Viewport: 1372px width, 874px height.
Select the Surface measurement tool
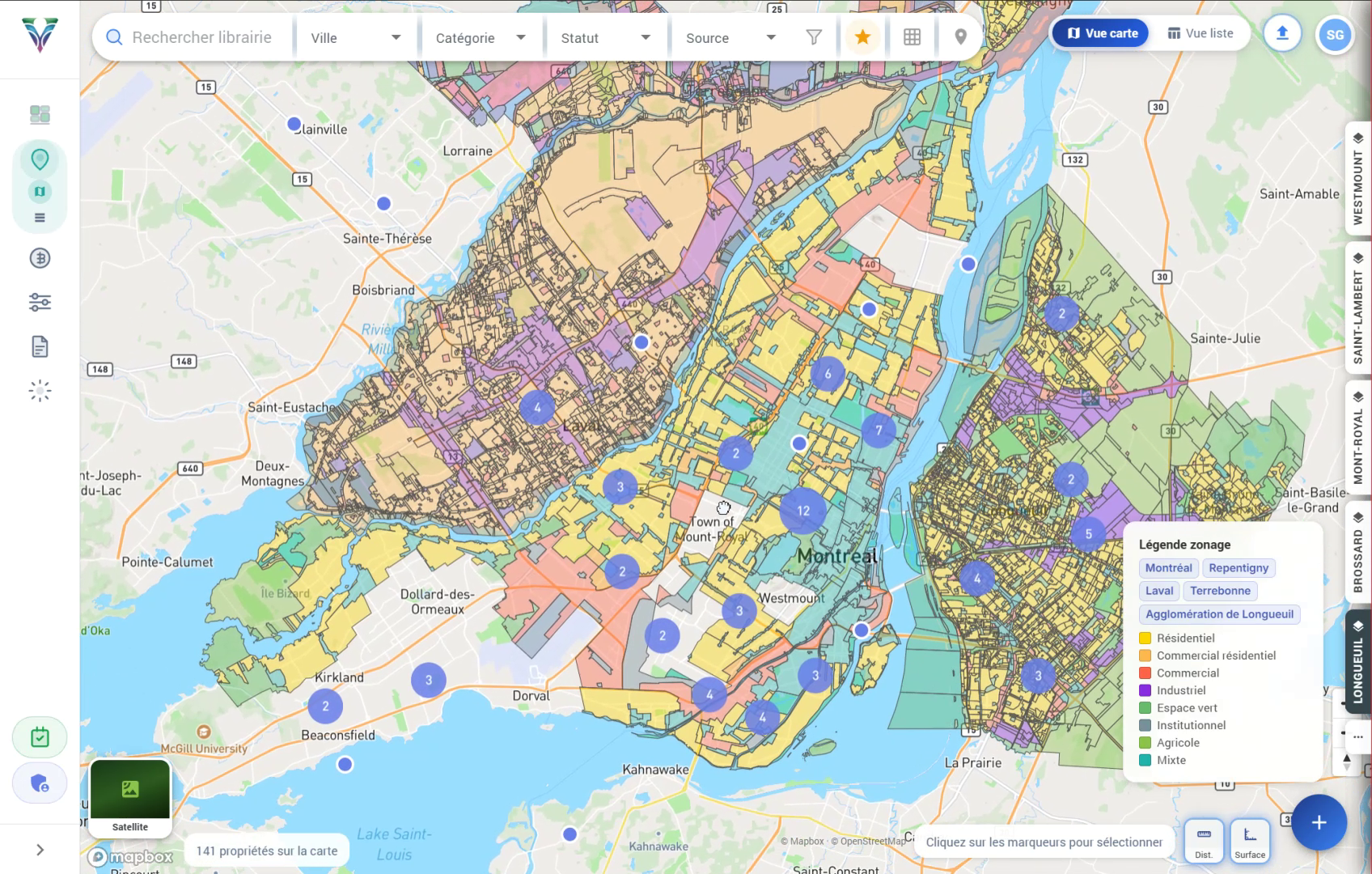[x=1250, y=842]
